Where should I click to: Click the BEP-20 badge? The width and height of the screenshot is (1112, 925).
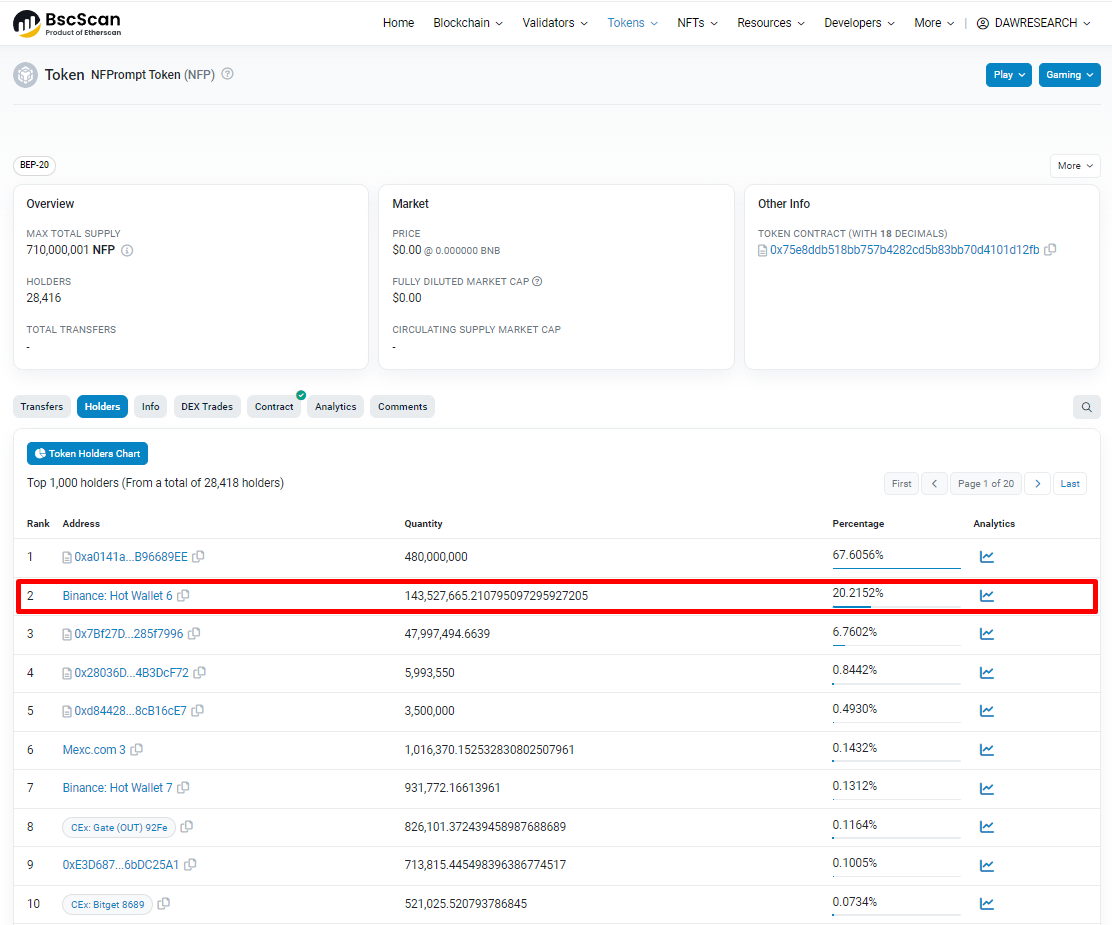pyautogui.click(x=34, y=165)
